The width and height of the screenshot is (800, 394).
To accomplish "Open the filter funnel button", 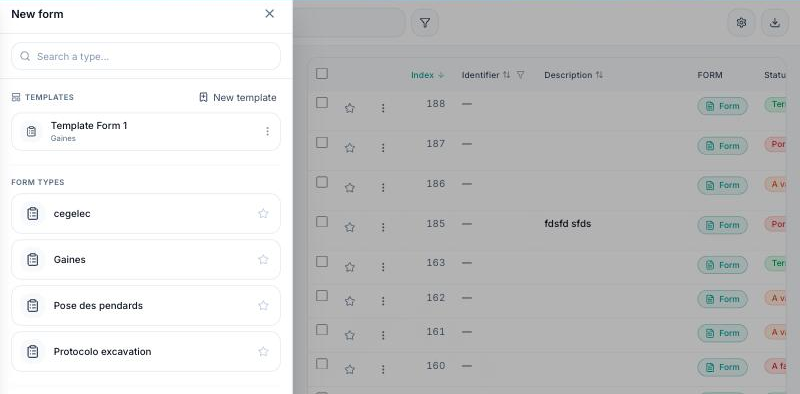I will [424, 22].
